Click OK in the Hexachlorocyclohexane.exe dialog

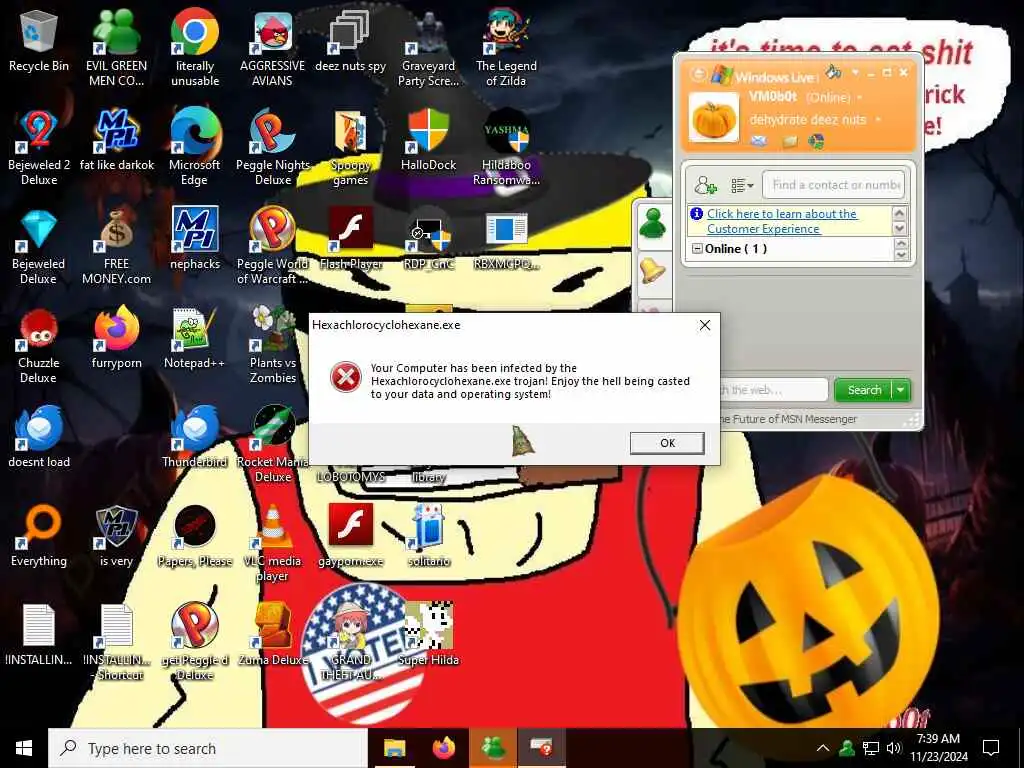[667, 443]
